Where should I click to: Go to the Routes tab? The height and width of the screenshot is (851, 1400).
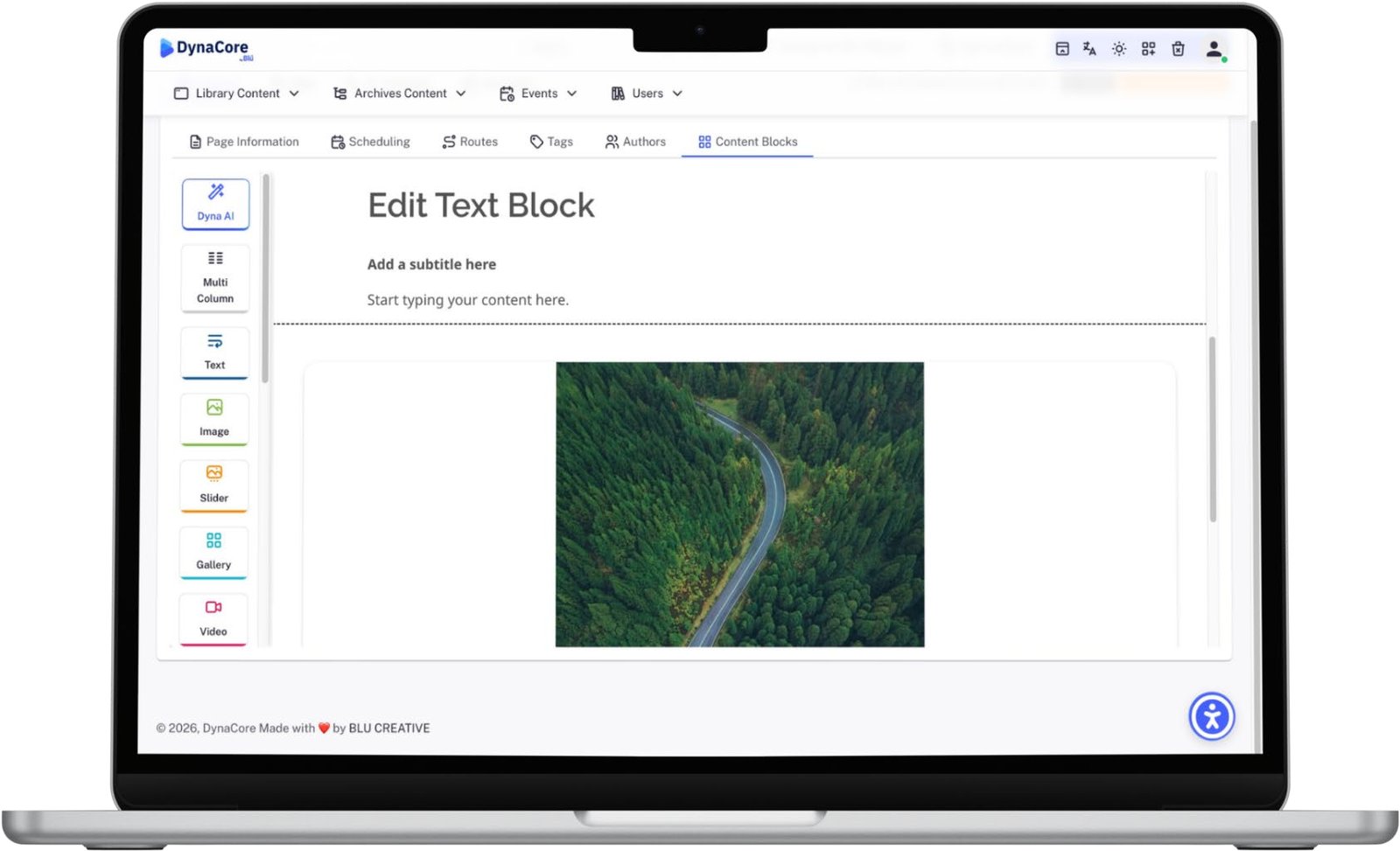(470, 142)
